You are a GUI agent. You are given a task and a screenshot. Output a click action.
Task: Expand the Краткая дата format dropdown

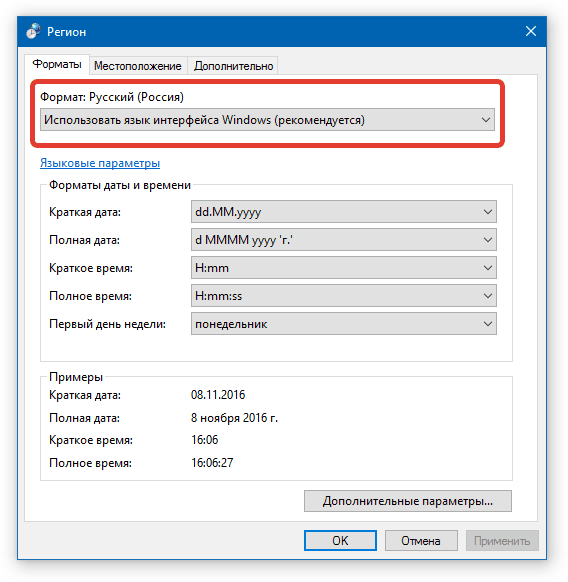click(488, 212)
